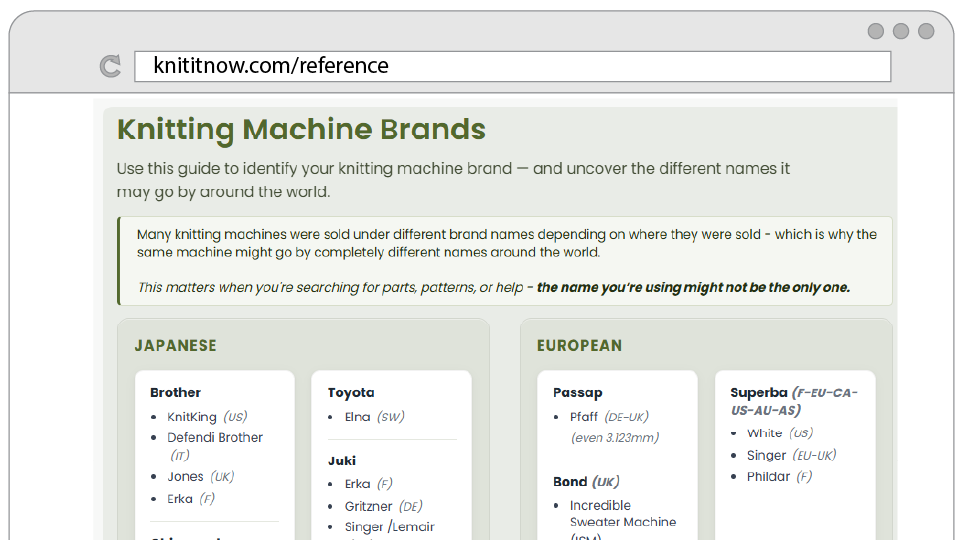960x540 pixels.
Task: Select Pfaff (DE-UK) list entry
Action: [609, 417]
